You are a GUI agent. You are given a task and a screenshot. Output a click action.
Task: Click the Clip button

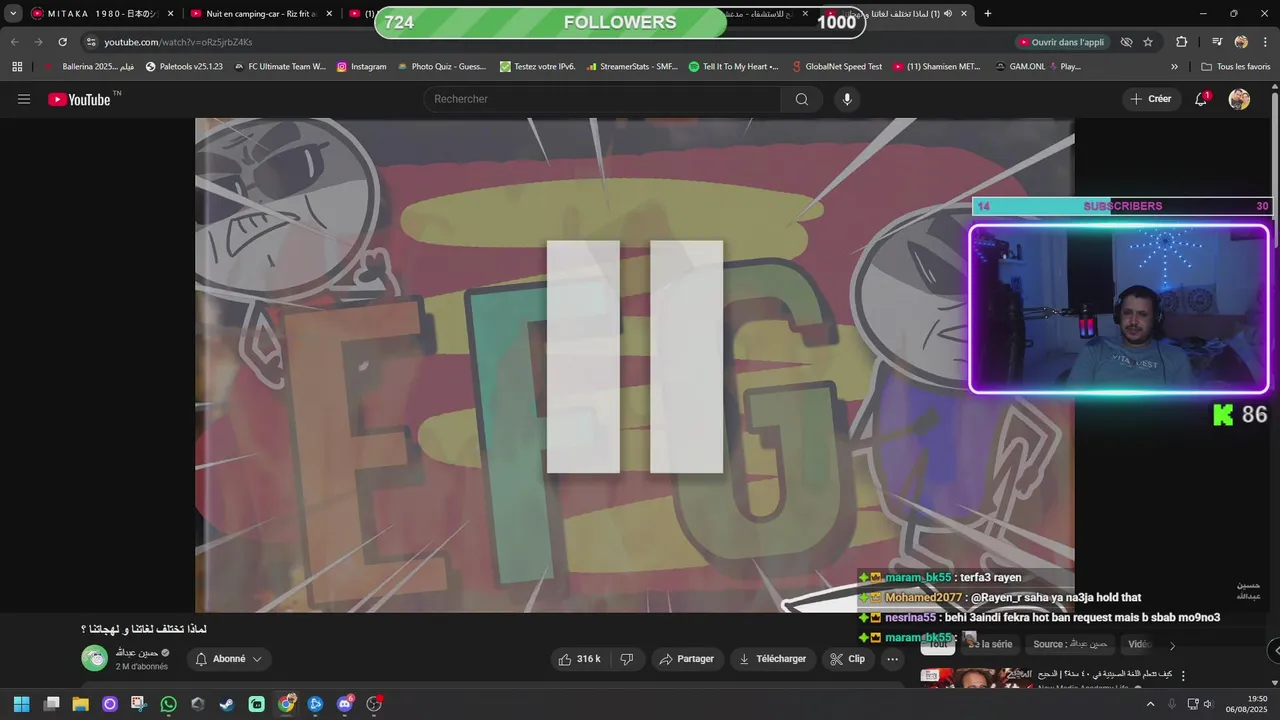848,659
